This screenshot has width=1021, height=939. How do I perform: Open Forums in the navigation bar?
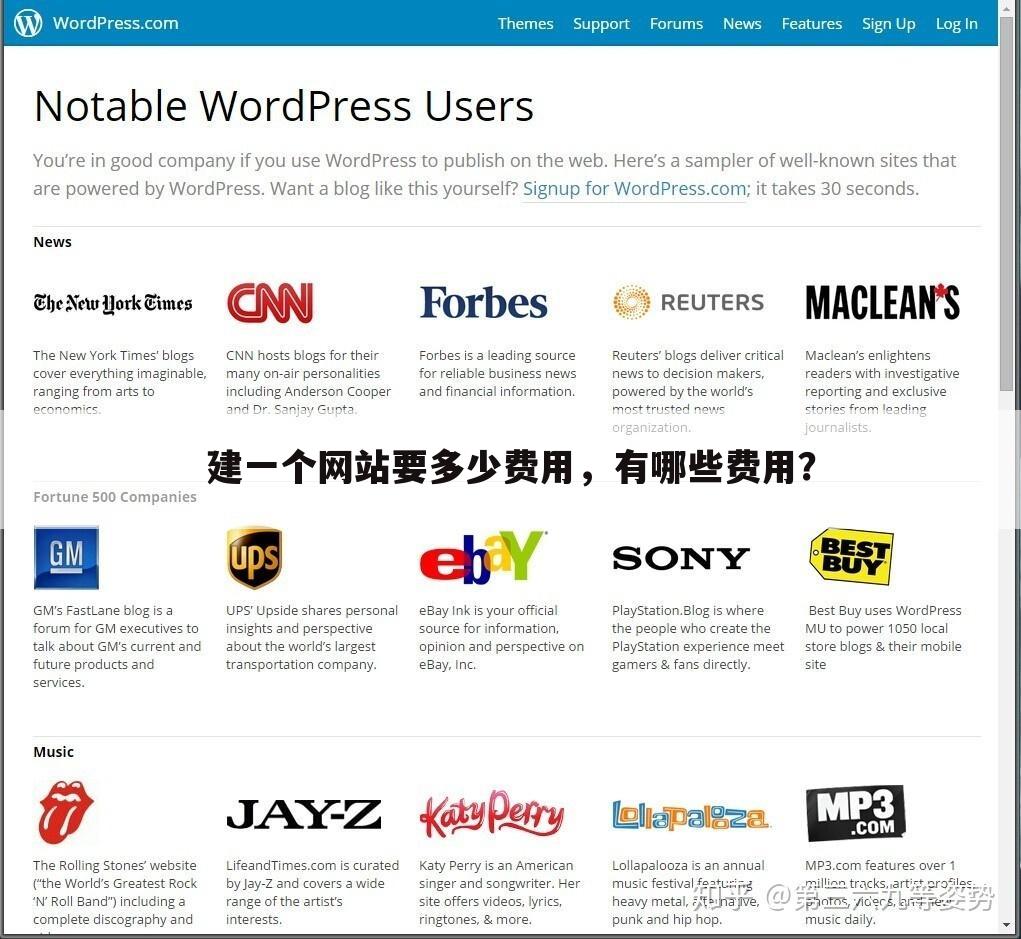pyautogui.click(x=676, y=24)
